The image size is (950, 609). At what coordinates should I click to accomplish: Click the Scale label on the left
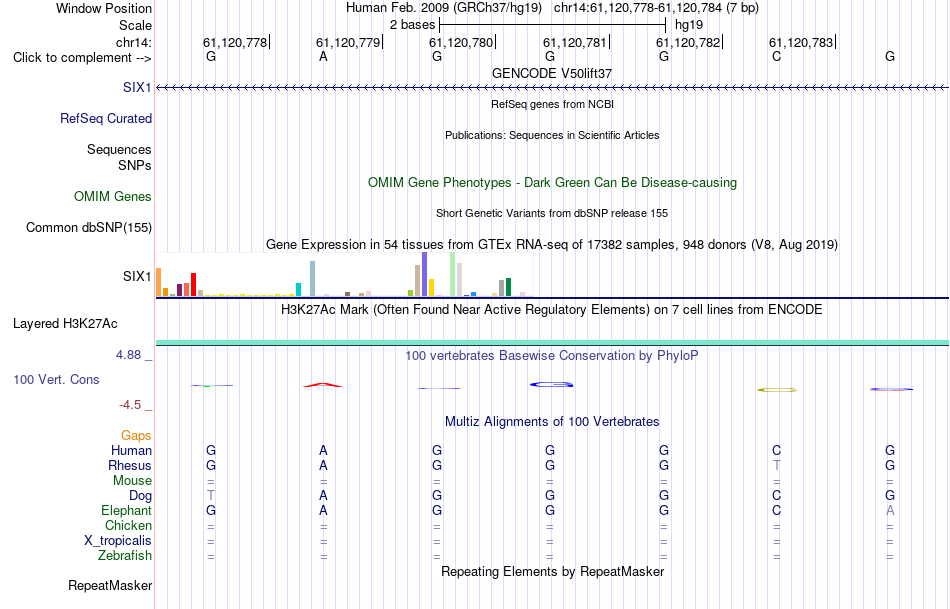click(x=135, y=25)
